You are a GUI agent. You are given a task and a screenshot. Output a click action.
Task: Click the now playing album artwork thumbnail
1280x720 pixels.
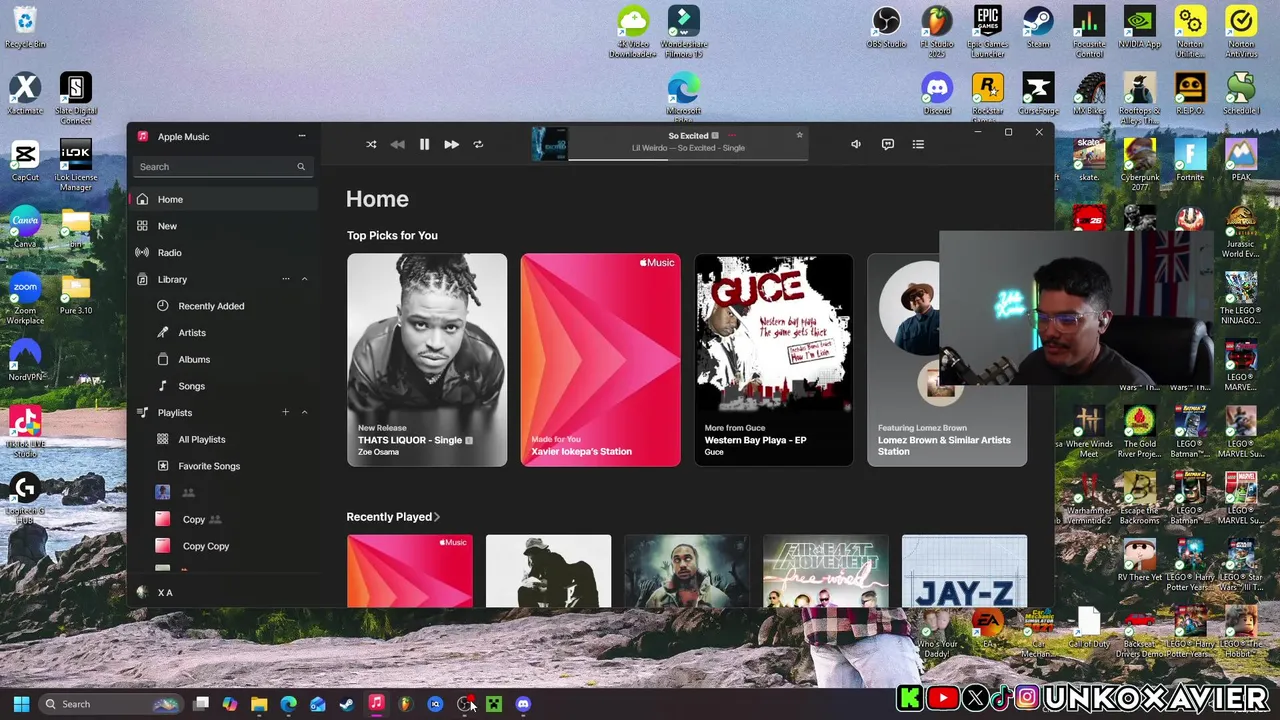tap(549, 144)
